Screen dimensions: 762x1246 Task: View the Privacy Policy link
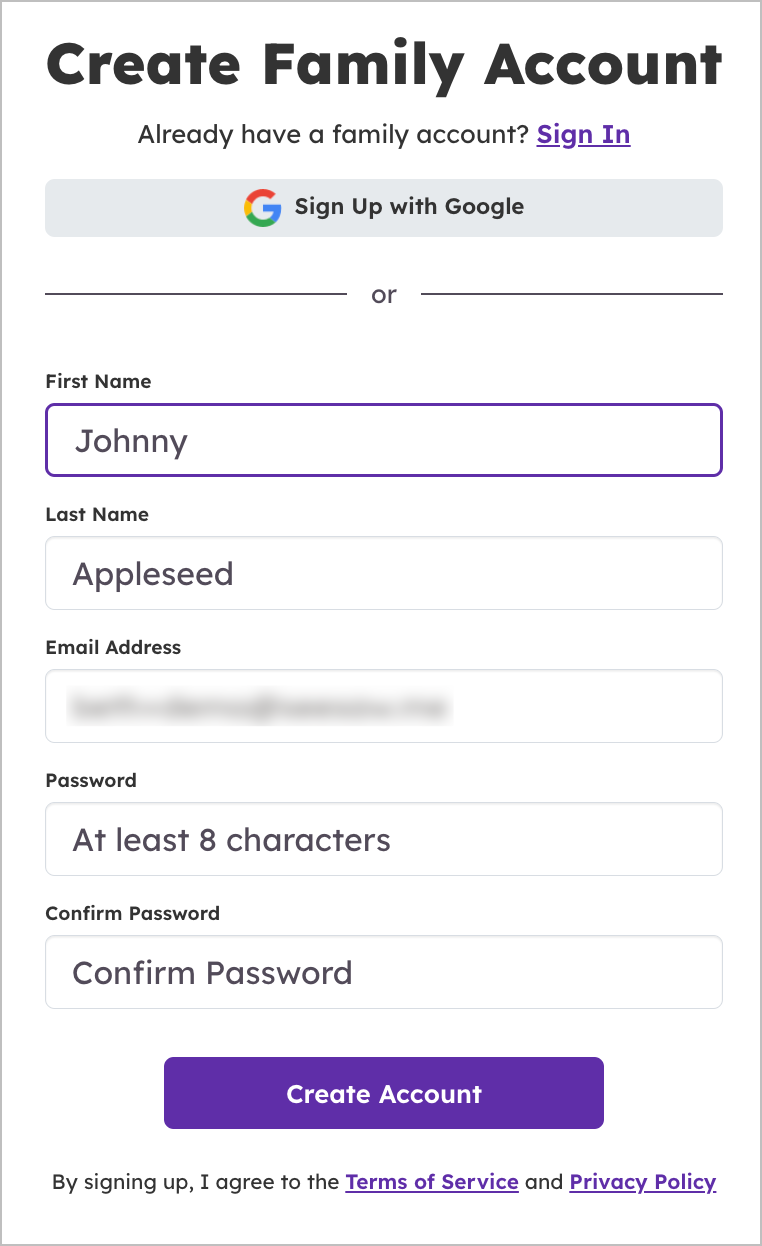click(643, 1182)
